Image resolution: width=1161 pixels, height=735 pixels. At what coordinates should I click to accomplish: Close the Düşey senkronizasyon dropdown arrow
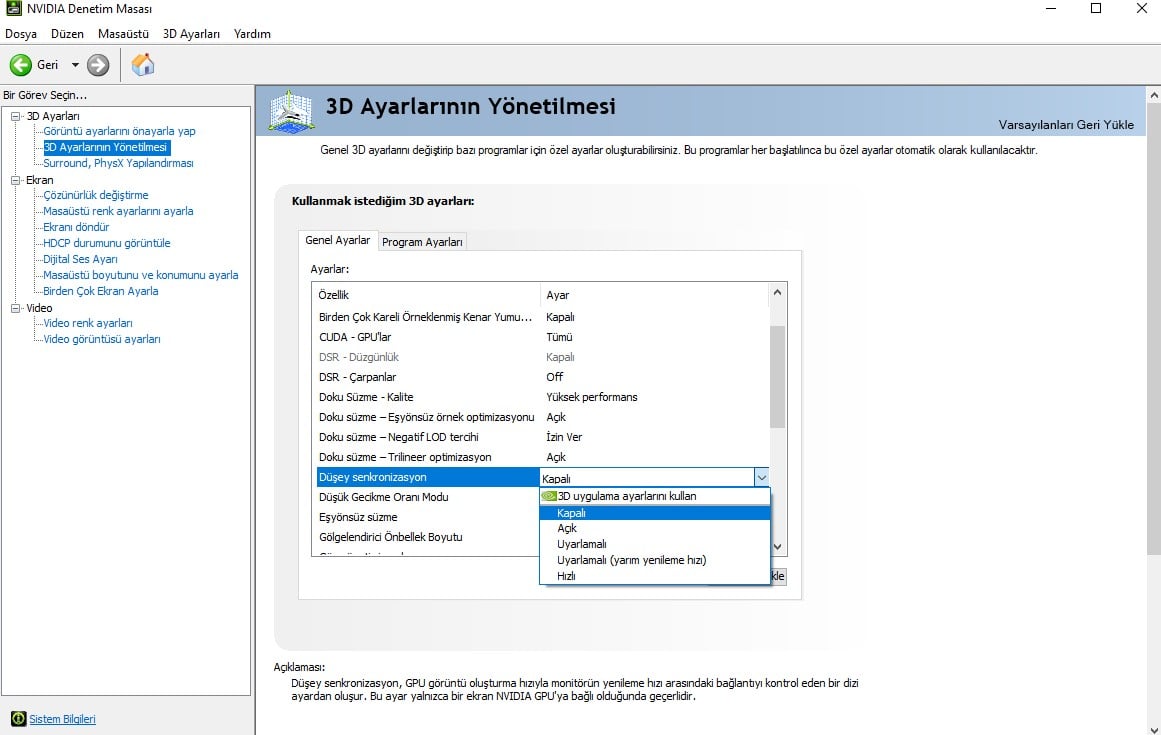pyautogui.click(x=761, y=478)
